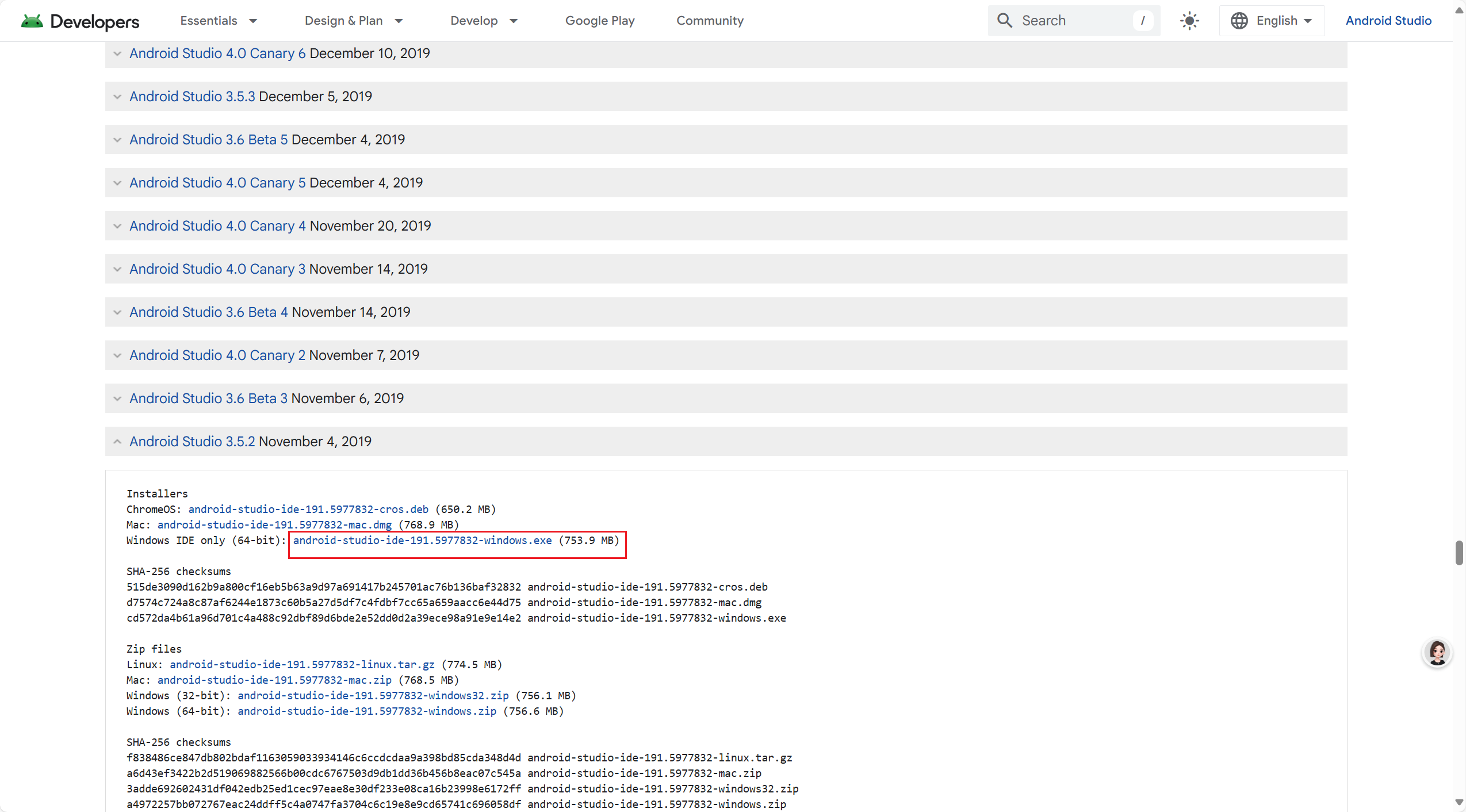Open Android Studio 4.0 Canary 5 title link
The image size is (1466, 812).
pyautogui.click(x=217, y=183)
